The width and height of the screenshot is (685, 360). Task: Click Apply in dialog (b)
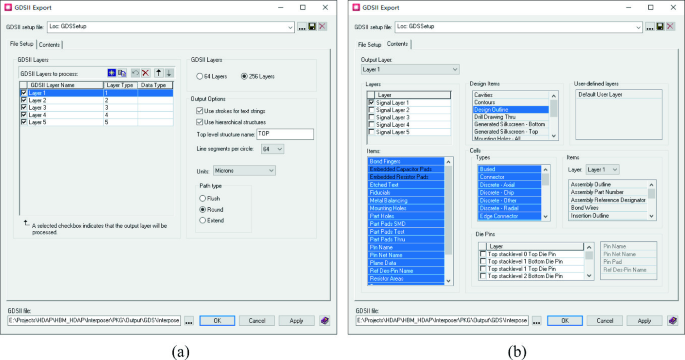click(644, 321)
